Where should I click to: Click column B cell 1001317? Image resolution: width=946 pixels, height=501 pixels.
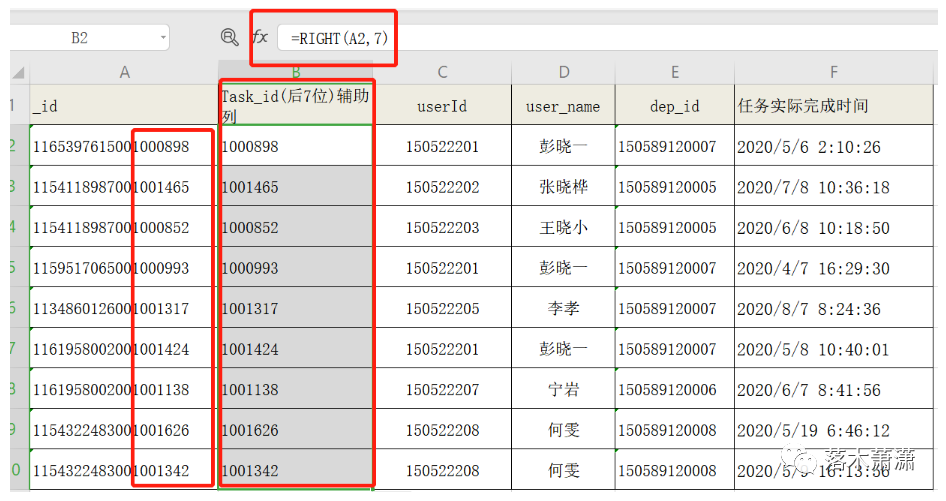click(x=296, y=308)
